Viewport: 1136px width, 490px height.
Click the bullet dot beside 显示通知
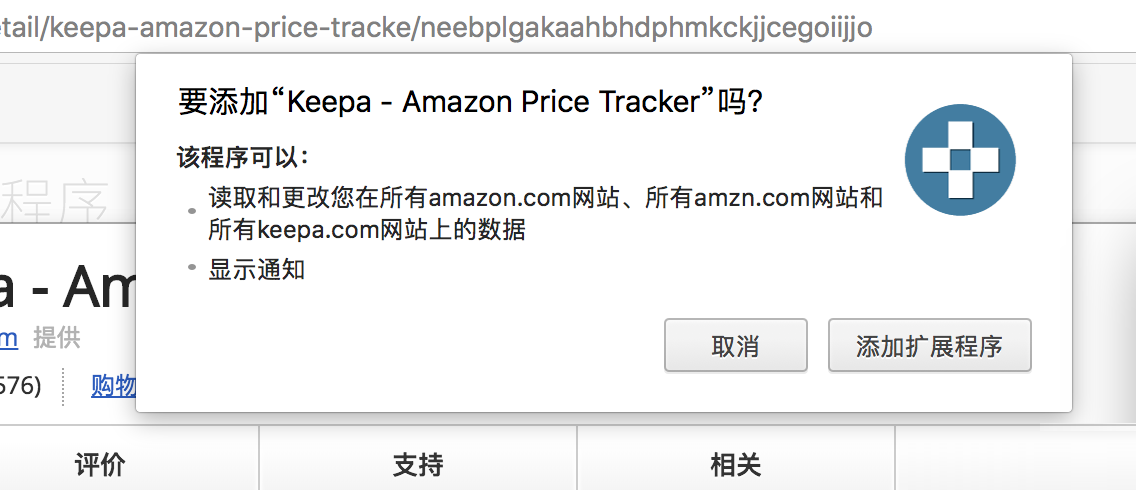click(x=192, y=267)
